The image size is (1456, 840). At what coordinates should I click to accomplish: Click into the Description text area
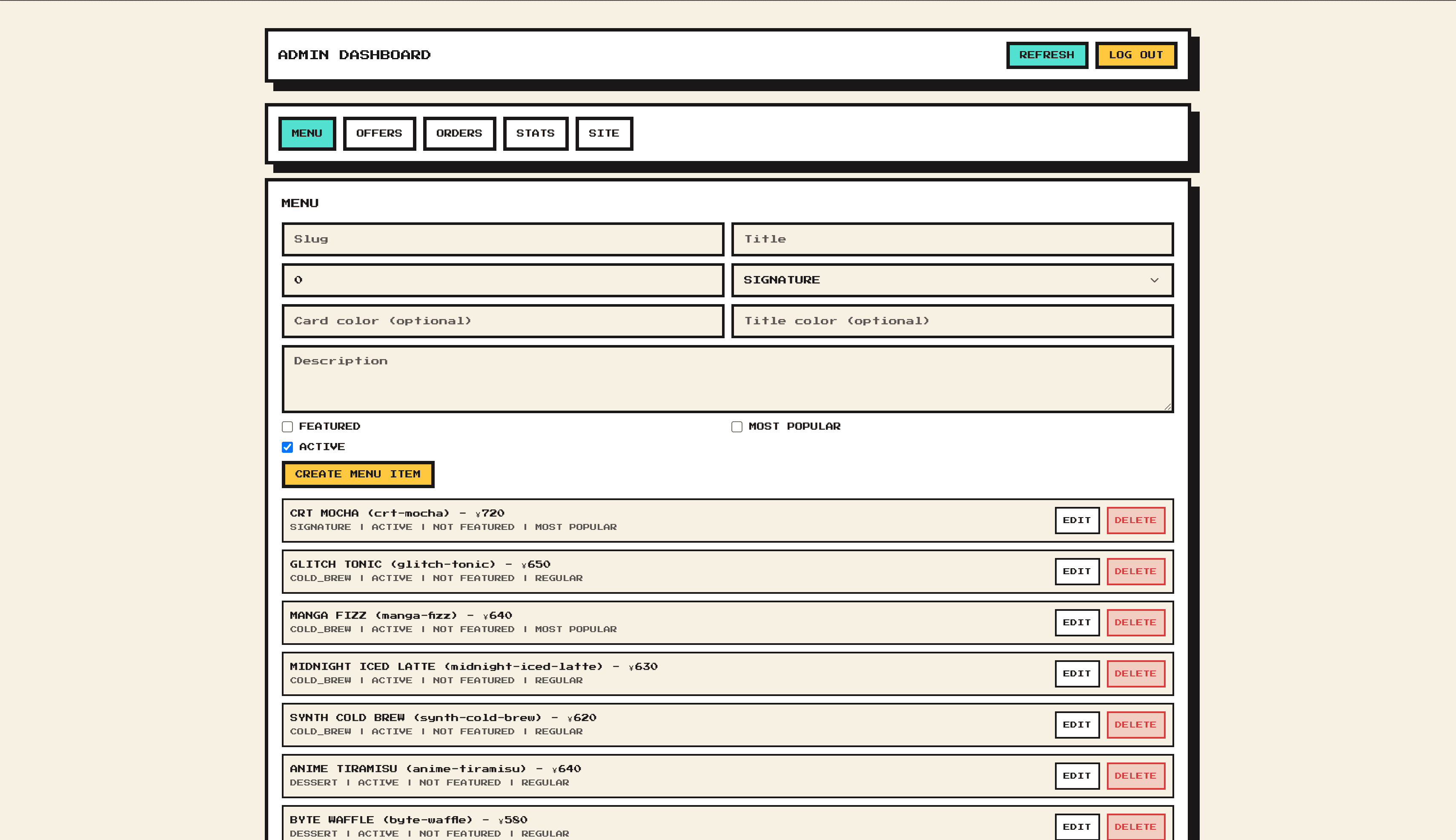click(x=727, y=379)
